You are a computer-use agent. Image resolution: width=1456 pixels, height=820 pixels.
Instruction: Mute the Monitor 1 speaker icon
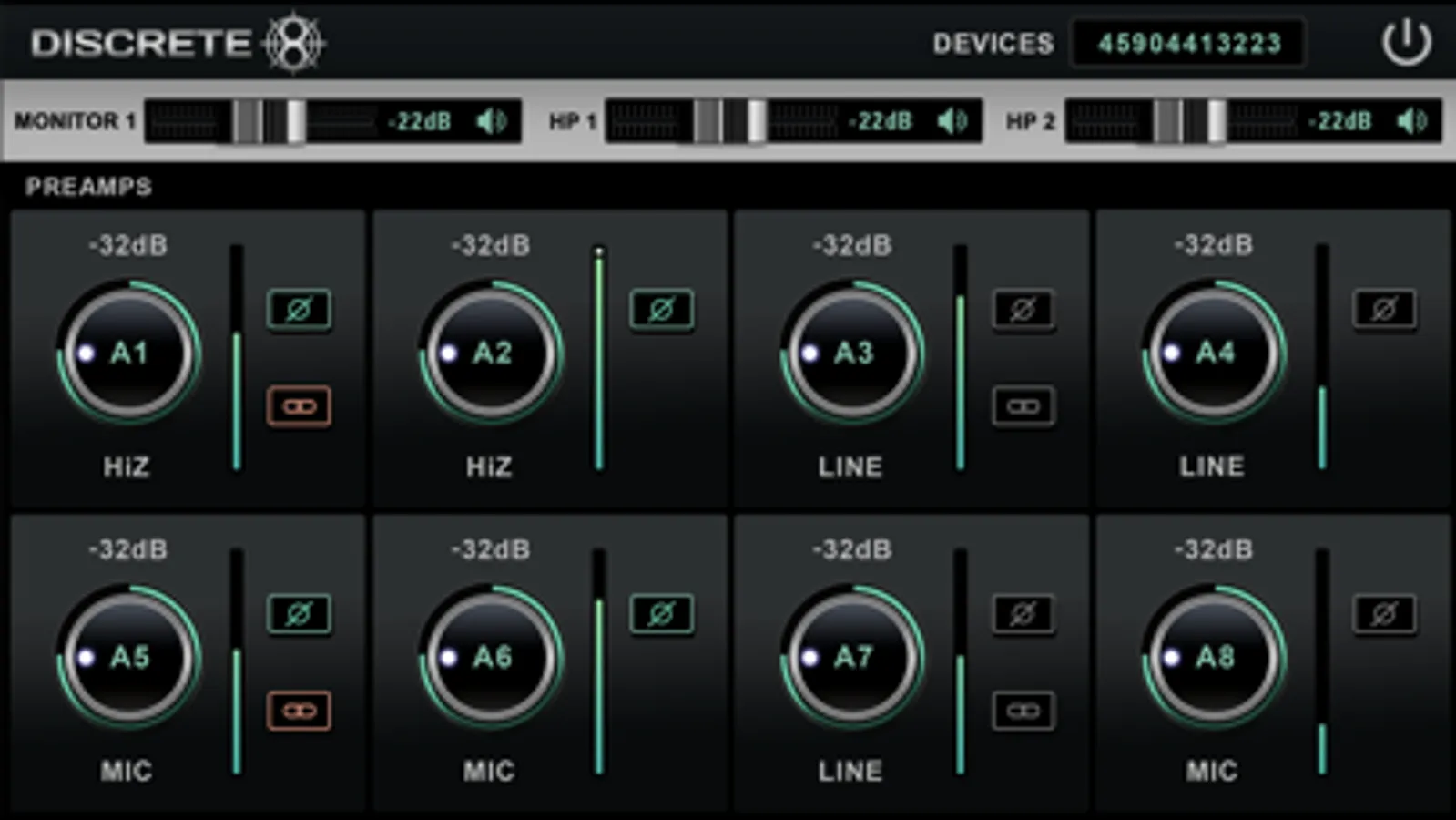click(492, 121)
